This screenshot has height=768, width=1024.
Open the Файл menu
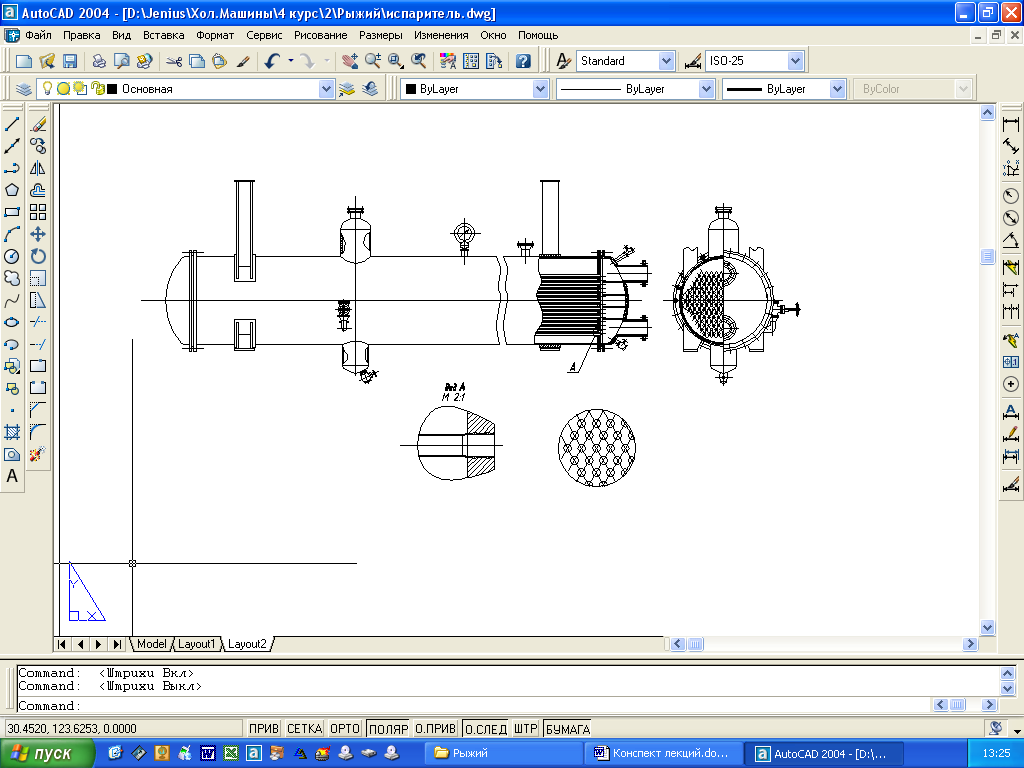[x=39, y=35]
